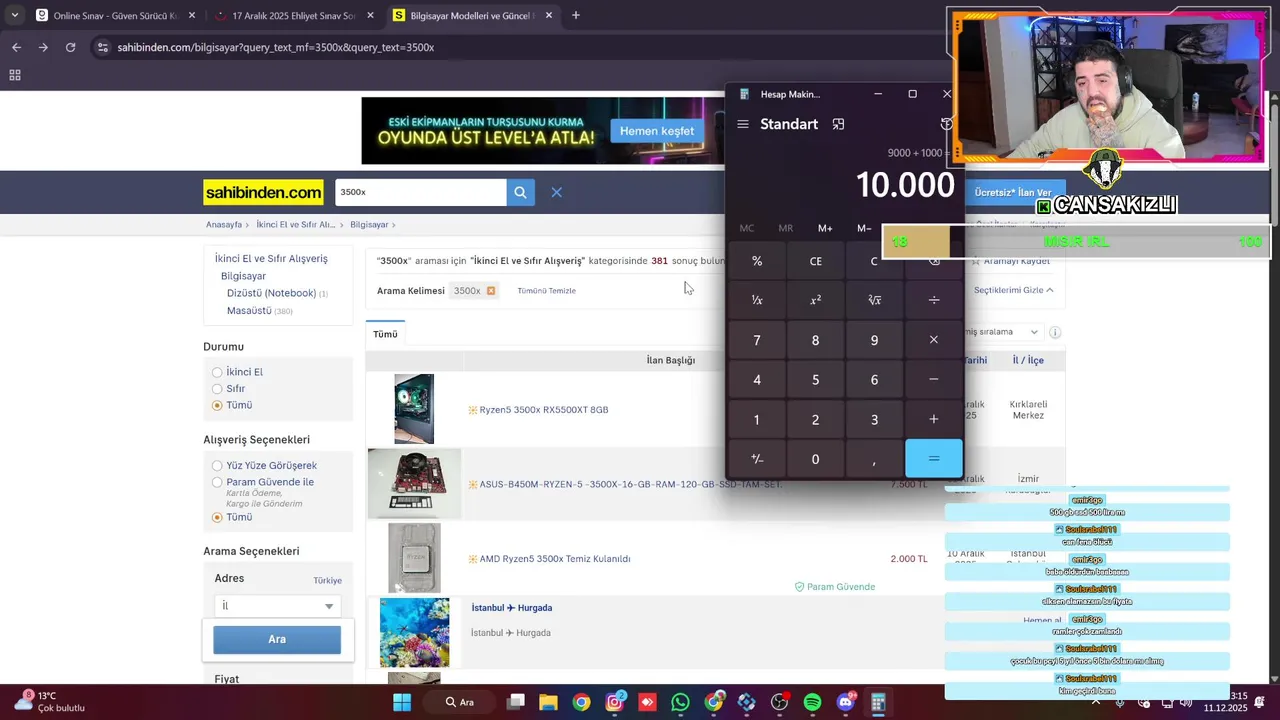Click the Hemen keşfet banner button

pos(657,131)
